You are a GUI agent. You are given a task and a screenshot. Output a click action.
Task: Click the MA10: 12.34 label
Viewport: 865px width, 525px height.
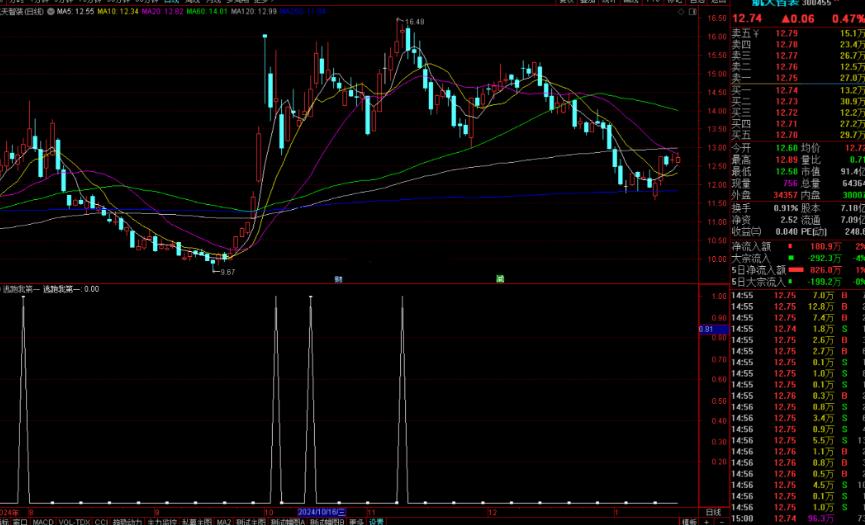click(x=117, y=12)
